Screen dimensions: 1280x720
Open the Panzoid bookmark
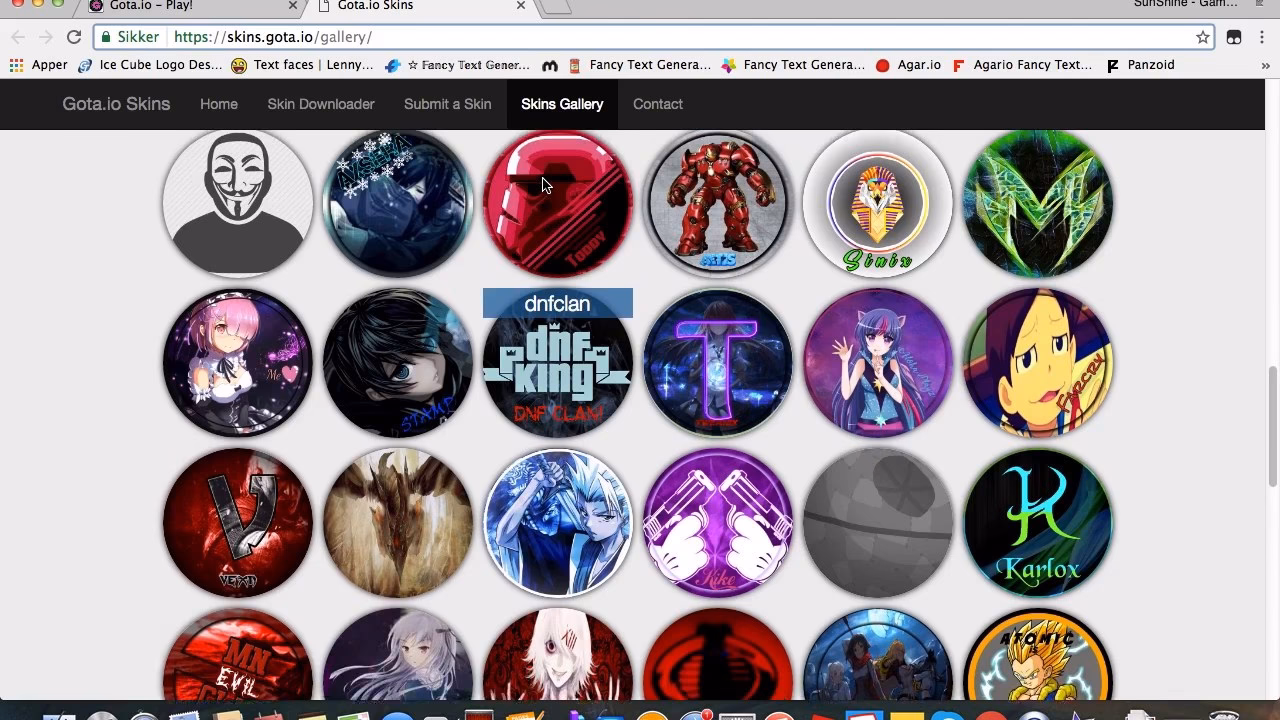pyautogui.click(x=1140, y=65)
